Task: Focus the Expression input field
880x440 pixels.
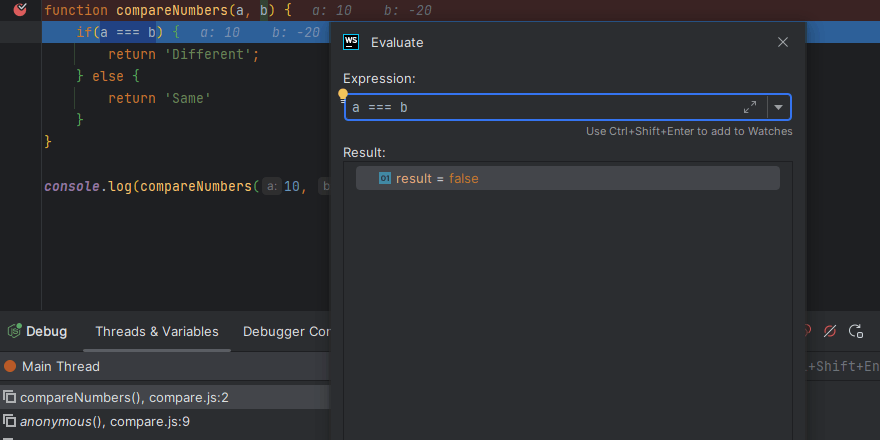Action: coord(540,107)
